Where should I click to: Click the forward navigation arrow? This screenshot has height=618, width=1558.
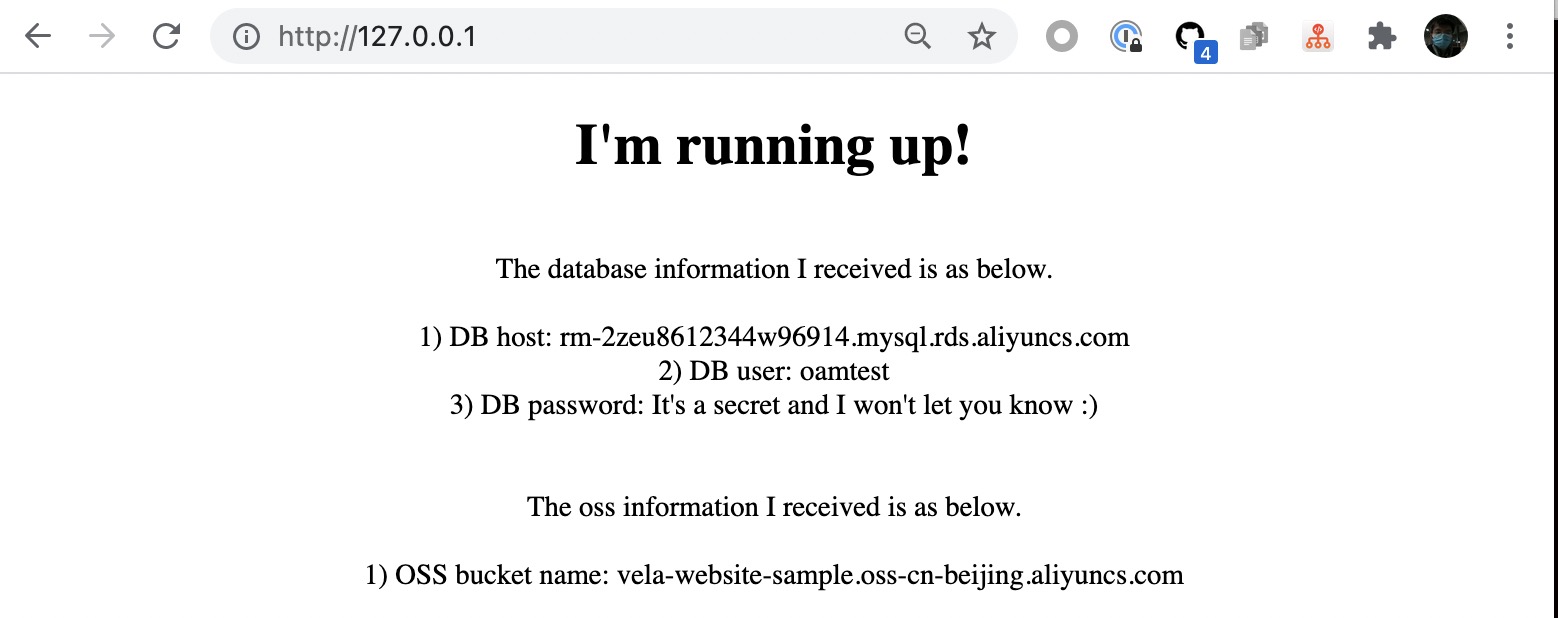tap(102, 37)
